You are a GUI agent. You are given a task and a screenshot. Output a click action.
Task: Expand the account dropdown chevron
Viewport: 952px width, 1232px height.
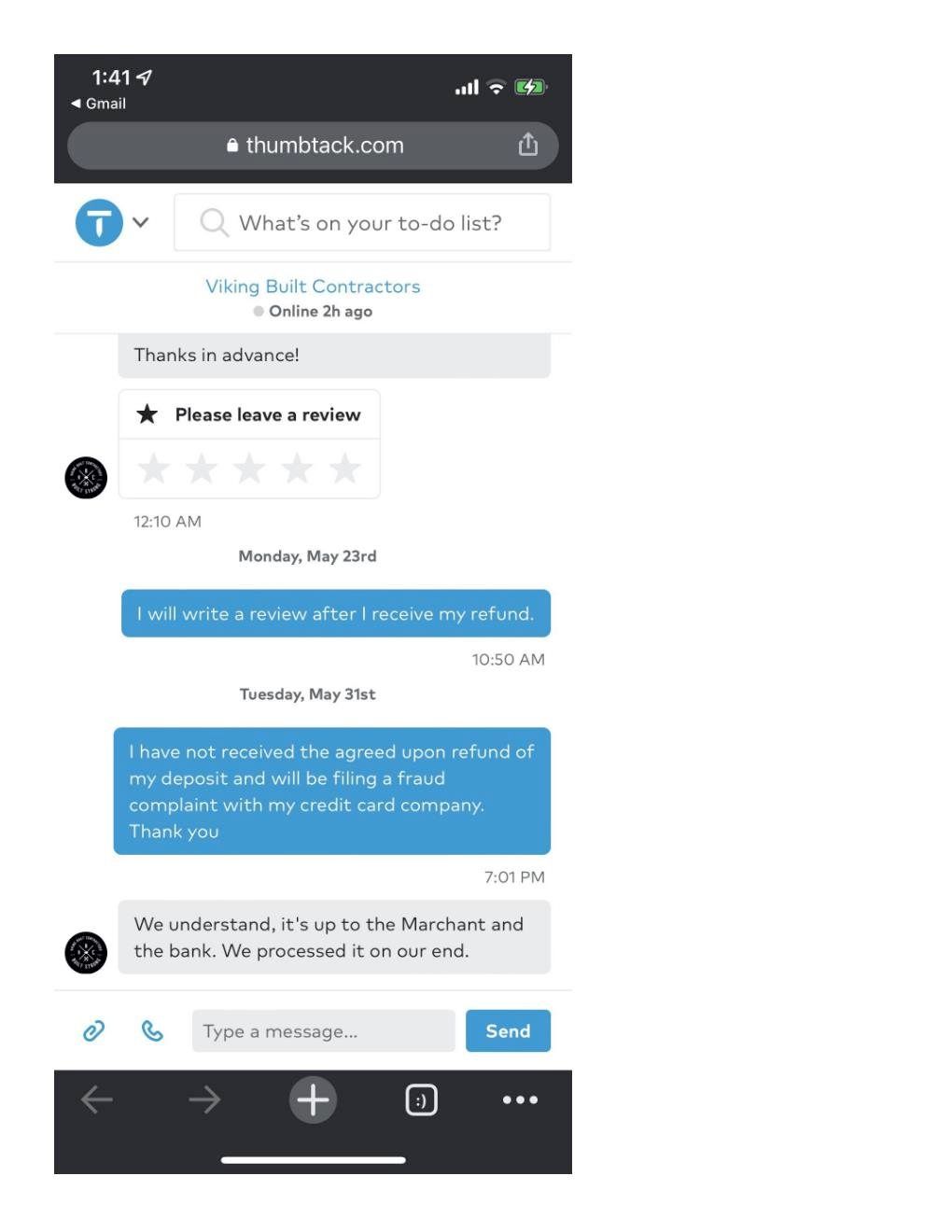point(141,222)
